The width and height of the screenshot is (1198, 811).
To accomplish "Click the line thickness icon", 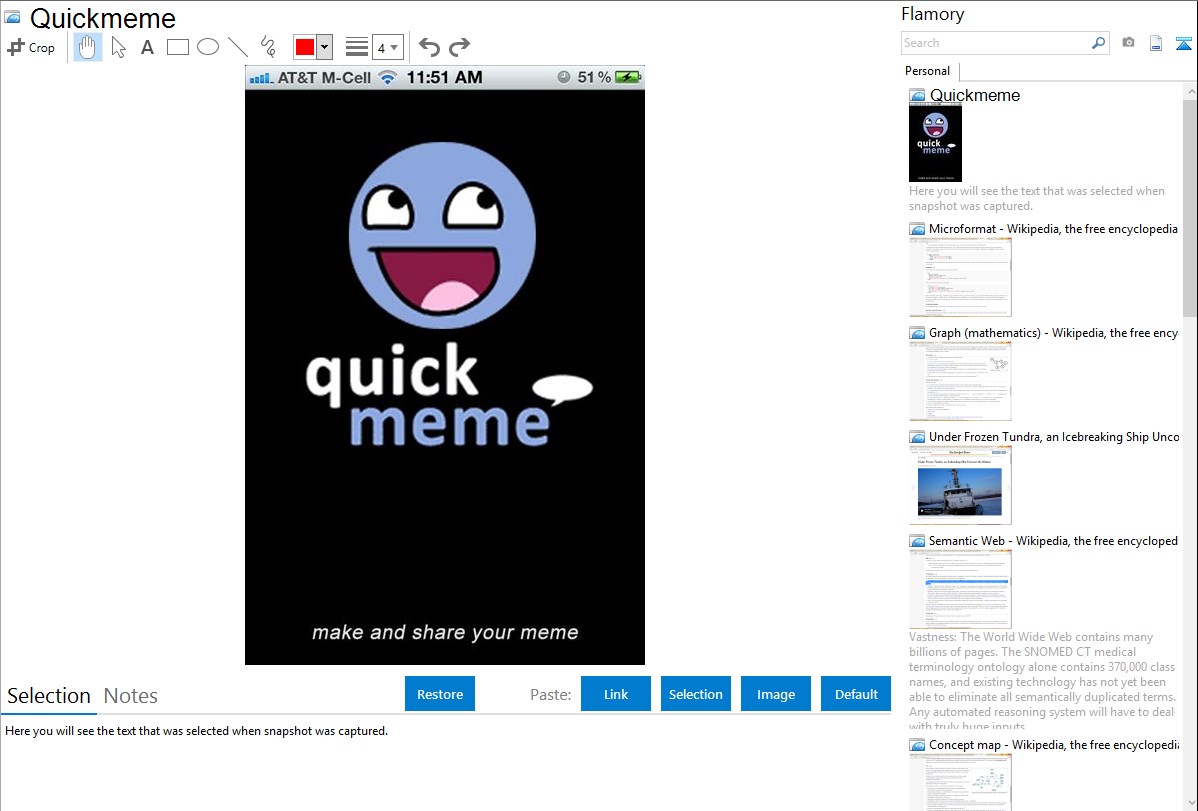I will (356, 47).
